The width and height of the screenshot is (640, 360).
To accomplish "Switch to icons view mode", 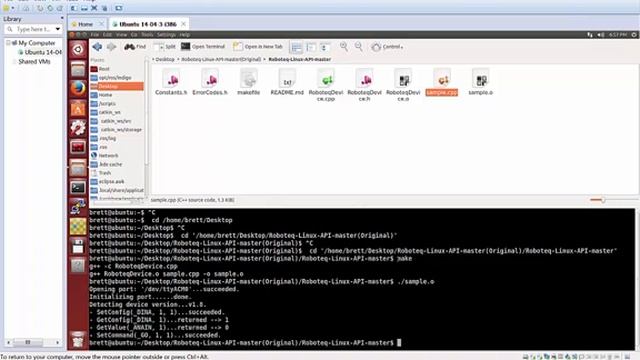I will [297, 47].
